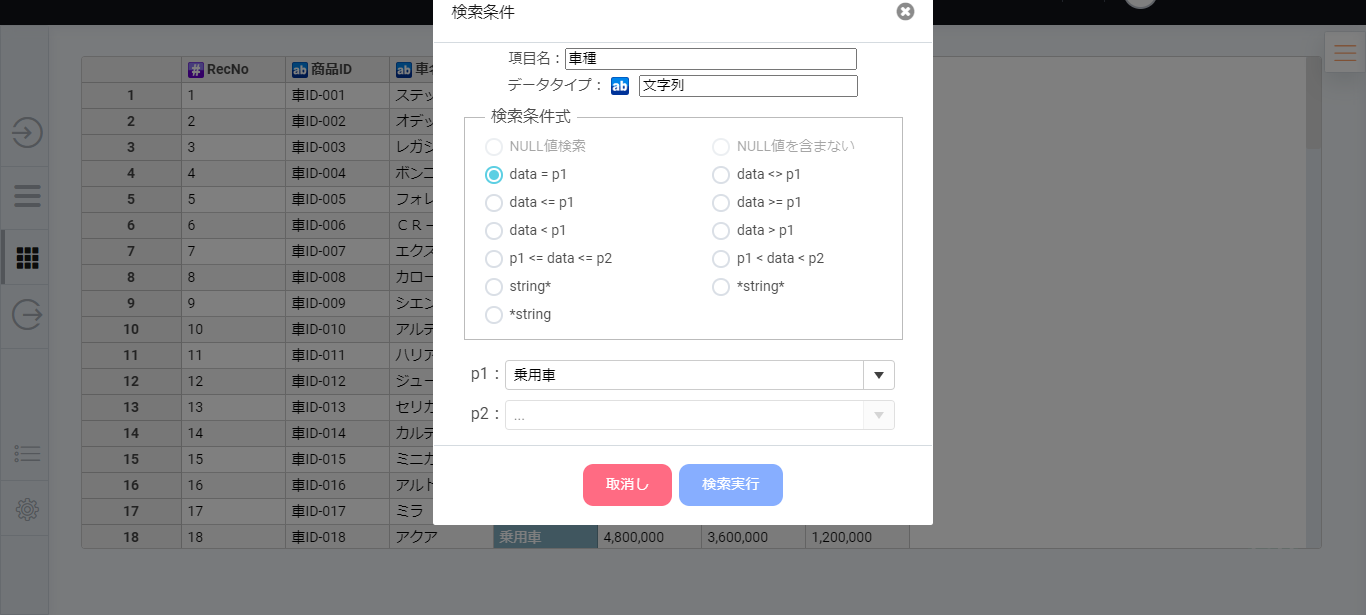This screenshot has height=615, width=1366.
Task: Choose the 'string*' prefix search option
Action: pos(494,286)
